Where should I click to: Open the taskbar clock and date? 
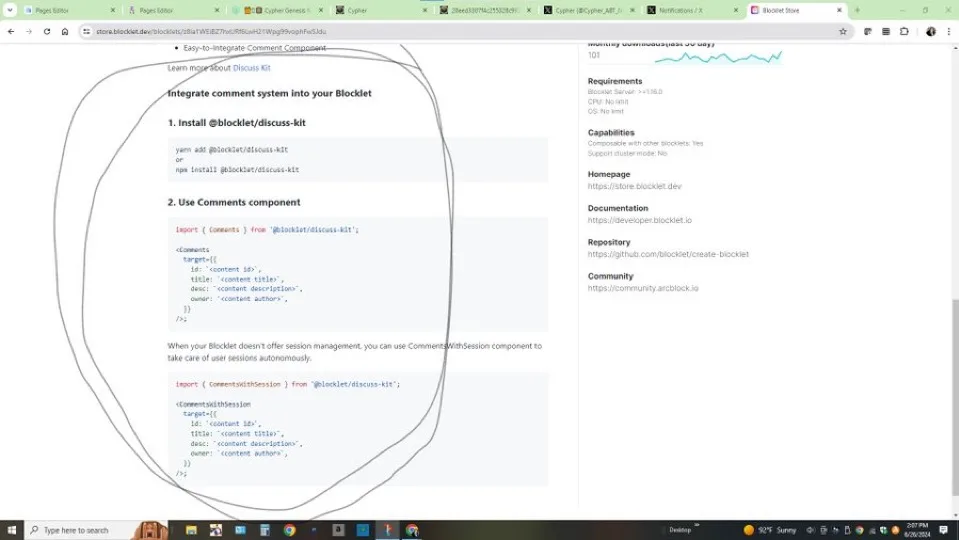[x=918, y=530]
